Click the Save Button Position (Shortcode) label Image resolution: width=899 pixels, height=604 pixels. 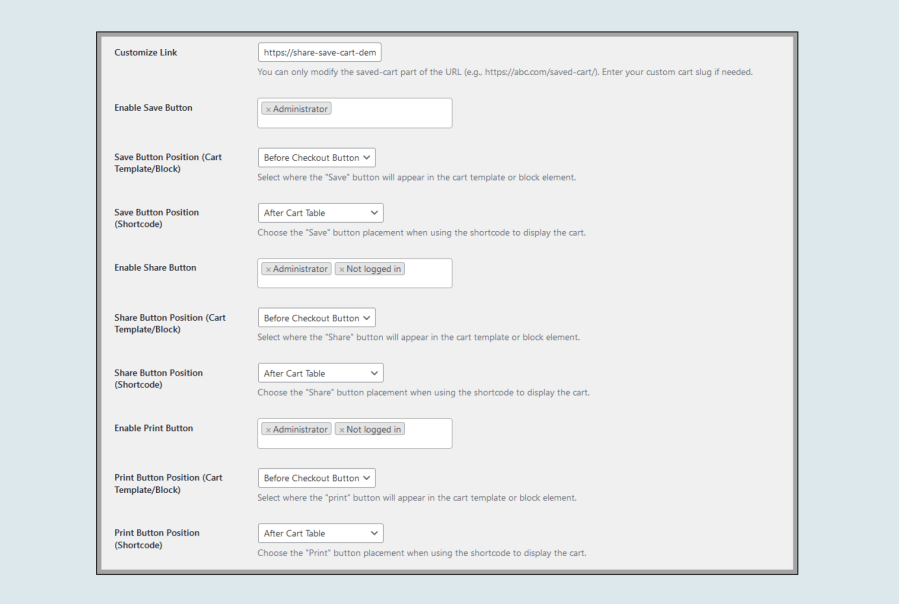pyautogui.click(x=157, y=218)
